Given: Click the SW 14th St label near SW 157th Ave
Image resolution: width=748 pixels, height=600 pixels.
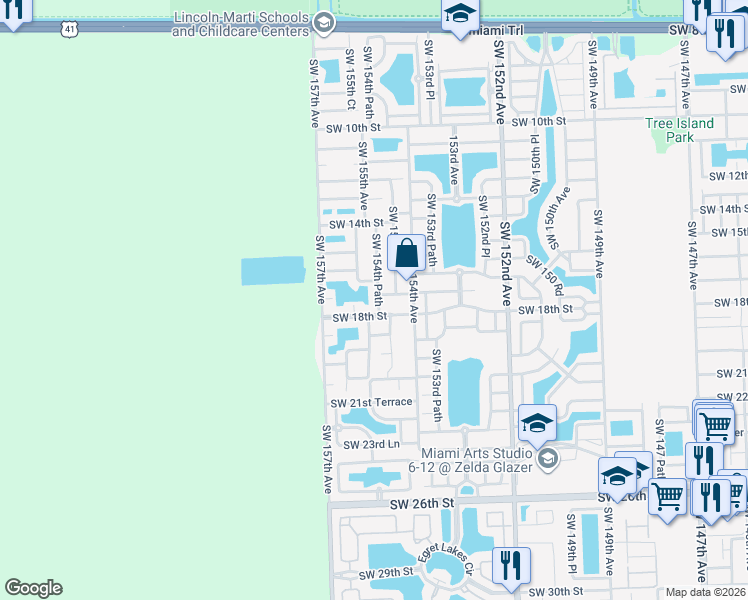Looking at the screenshot, I should tap(356, 224).
